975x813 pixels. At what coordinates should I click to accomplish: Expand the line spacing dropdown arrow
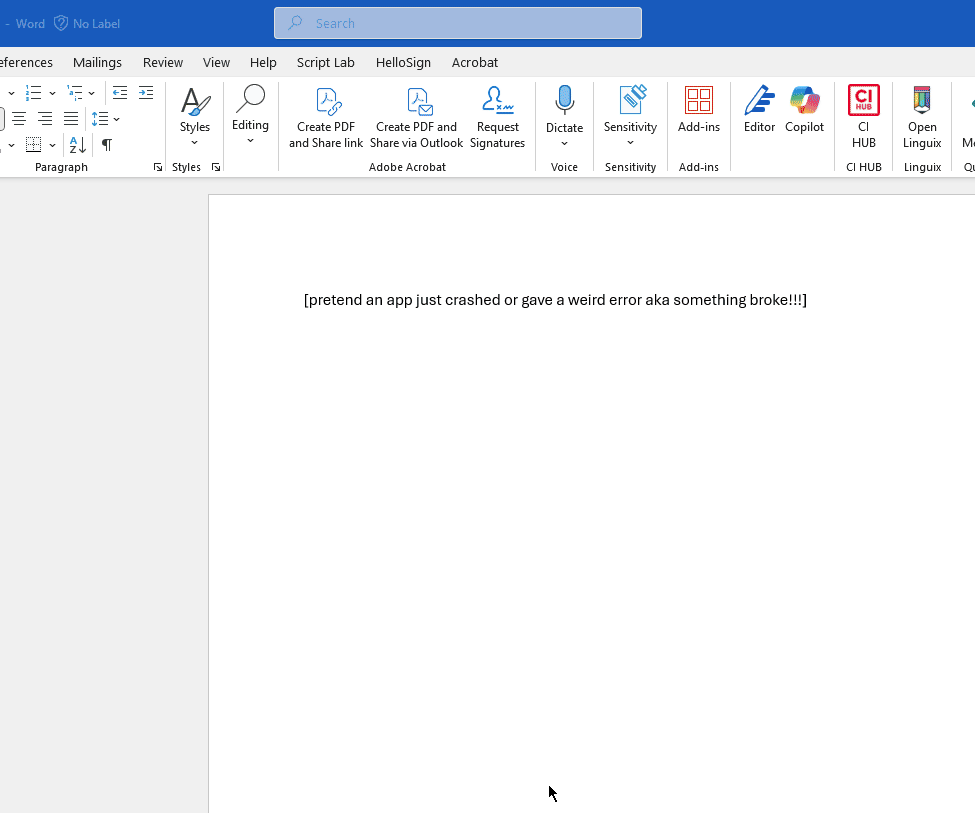coord(116,119)
